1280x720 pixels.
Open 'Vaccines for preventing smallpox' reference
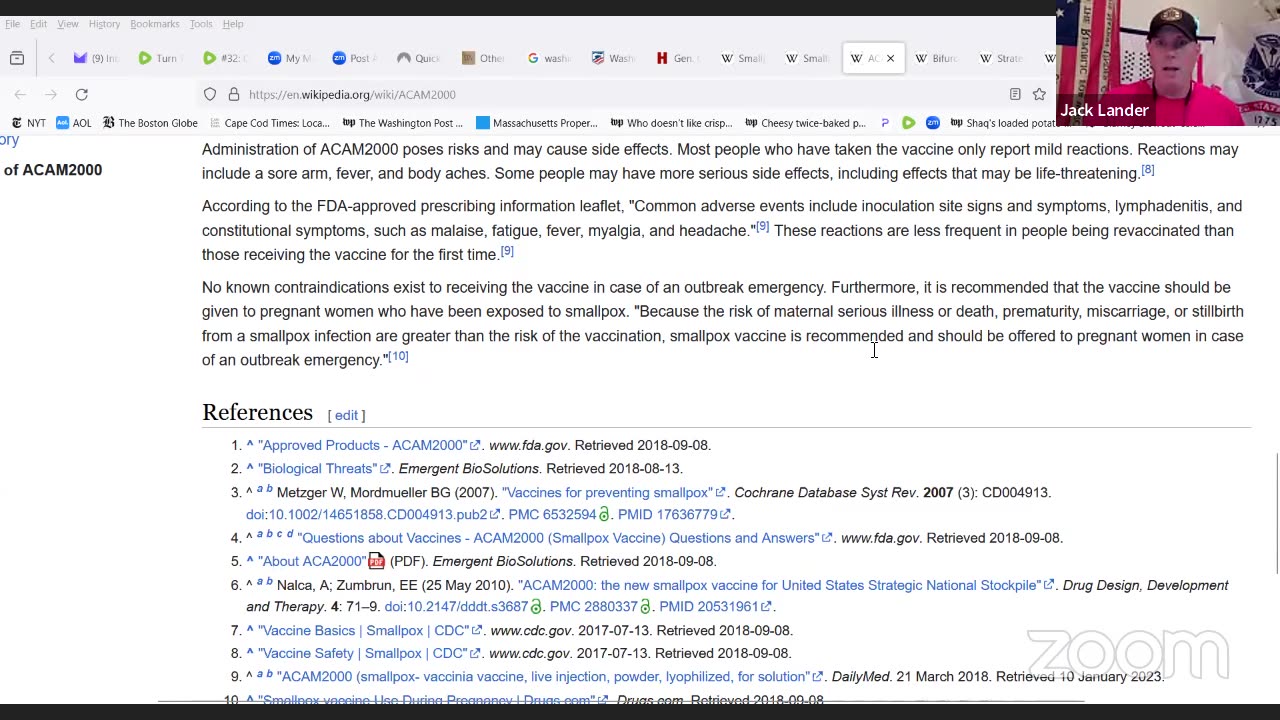pyautogui.click(x=614, y=492)
